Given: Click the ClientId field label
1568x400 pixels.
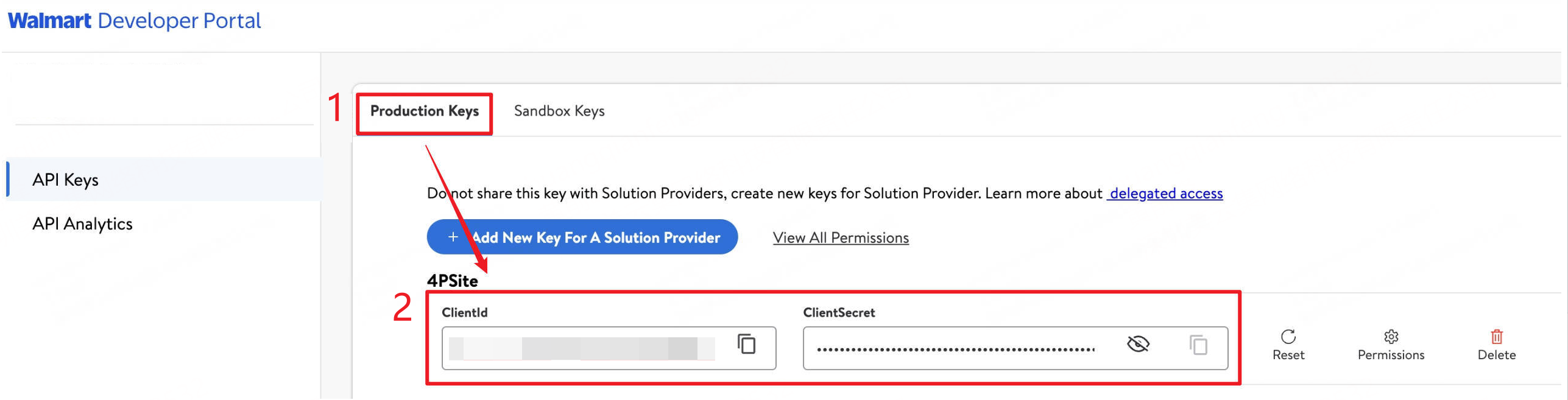Looking at the screenshot, I should click(464, 313).
